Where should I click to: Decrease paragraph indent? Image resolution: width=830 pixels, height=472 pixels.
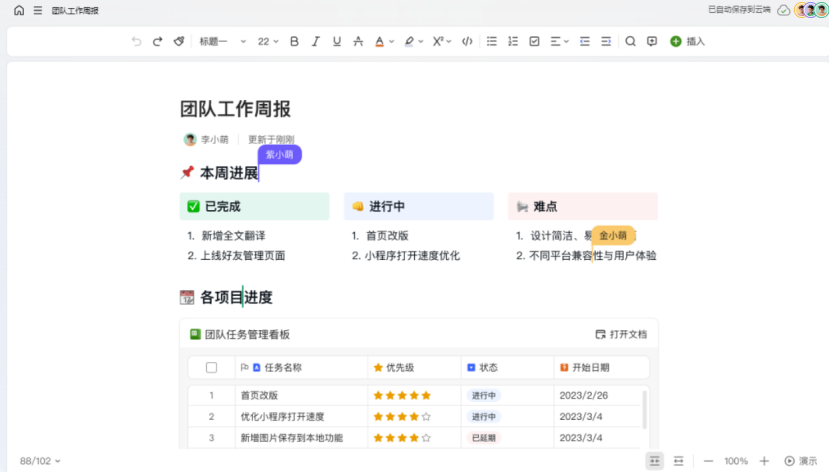click(585, 41)
